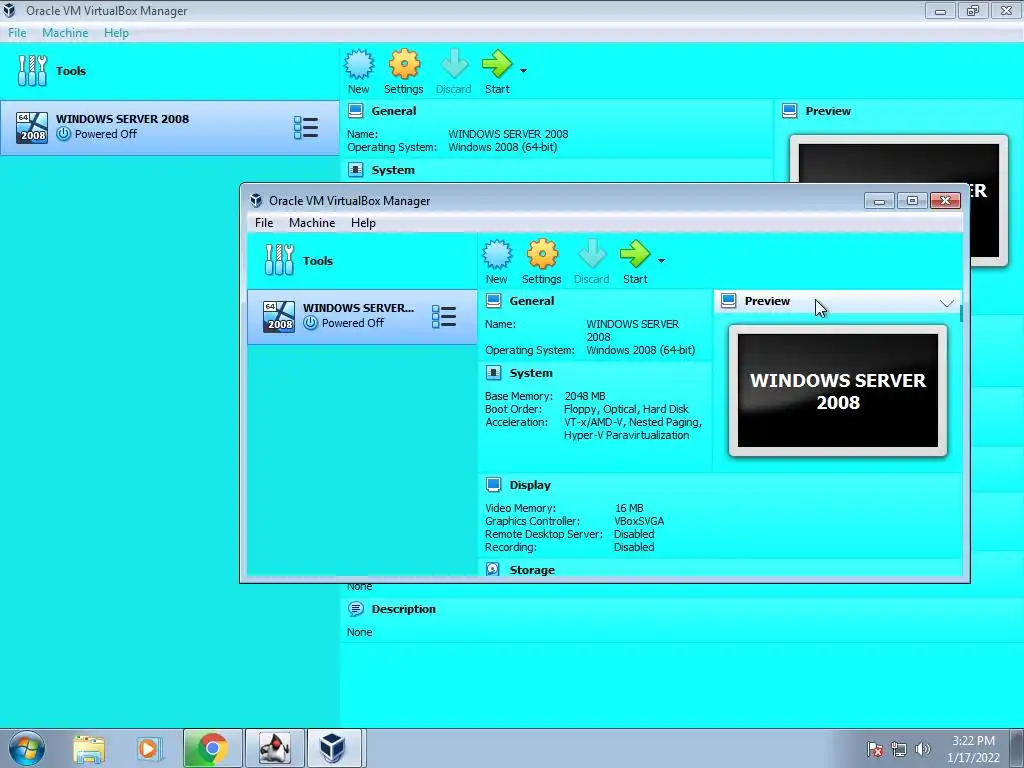Click System chip icon in front window
1024x768 pixels.
click(494, 373)
